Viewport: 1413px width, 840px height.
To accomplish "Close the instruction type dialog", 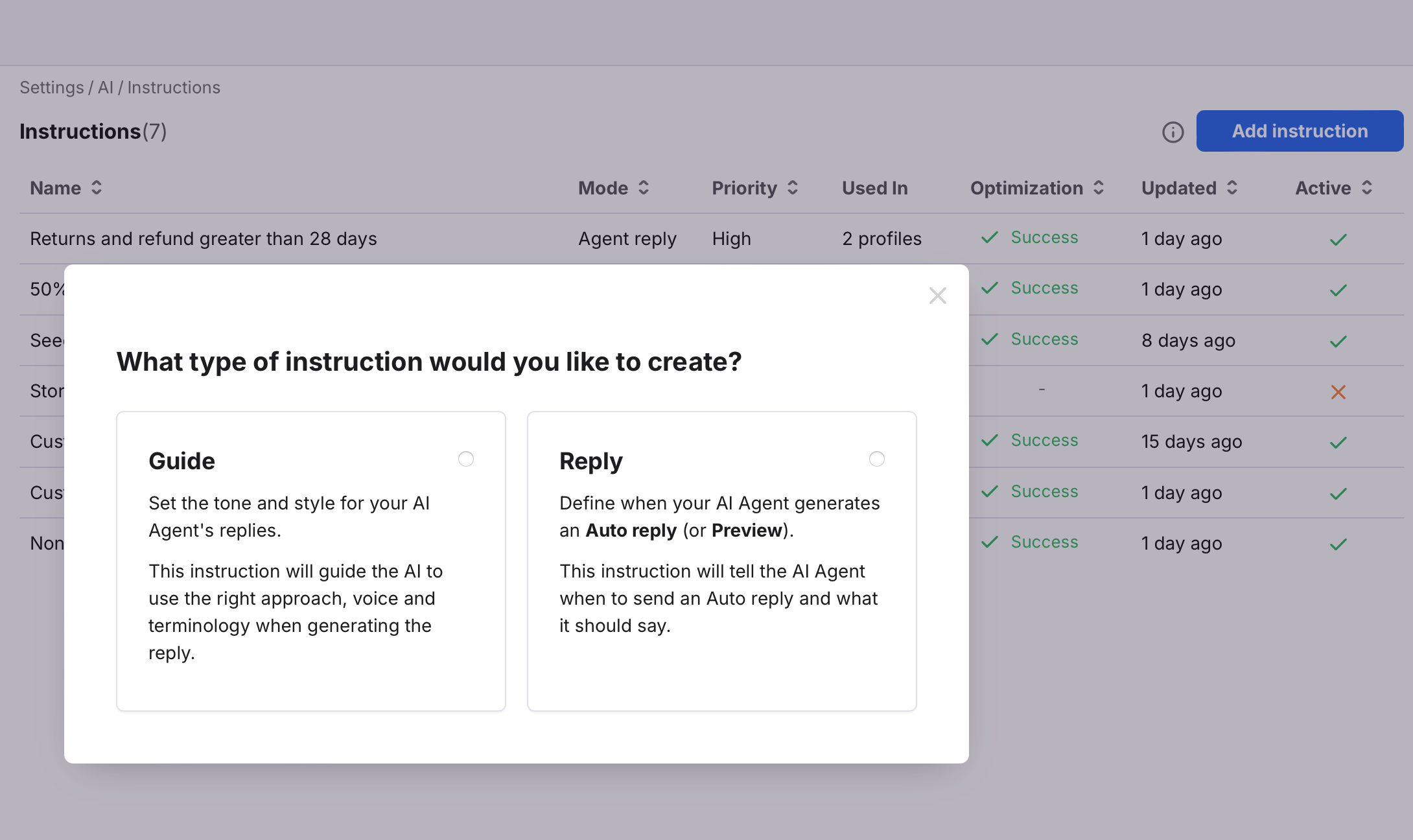I will click(x=938, y=296).
